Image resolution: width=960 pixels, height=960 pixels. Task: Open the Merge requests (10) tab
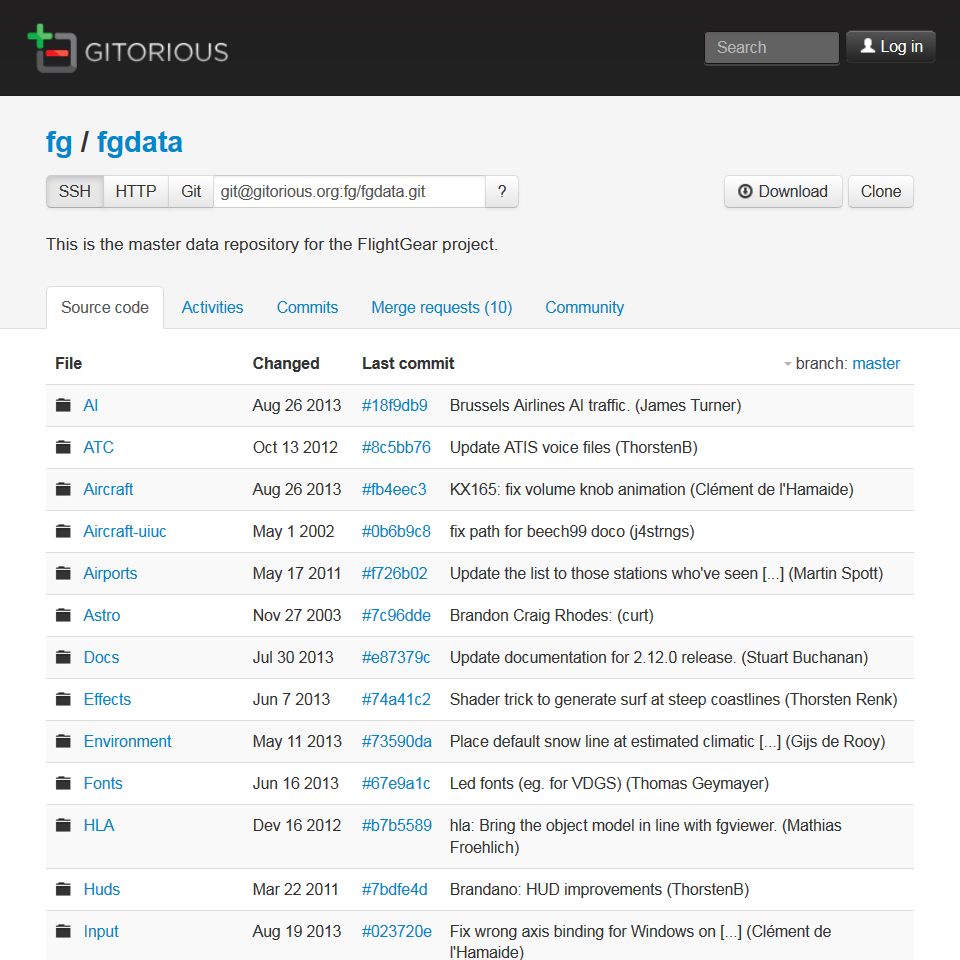[441, 307]
